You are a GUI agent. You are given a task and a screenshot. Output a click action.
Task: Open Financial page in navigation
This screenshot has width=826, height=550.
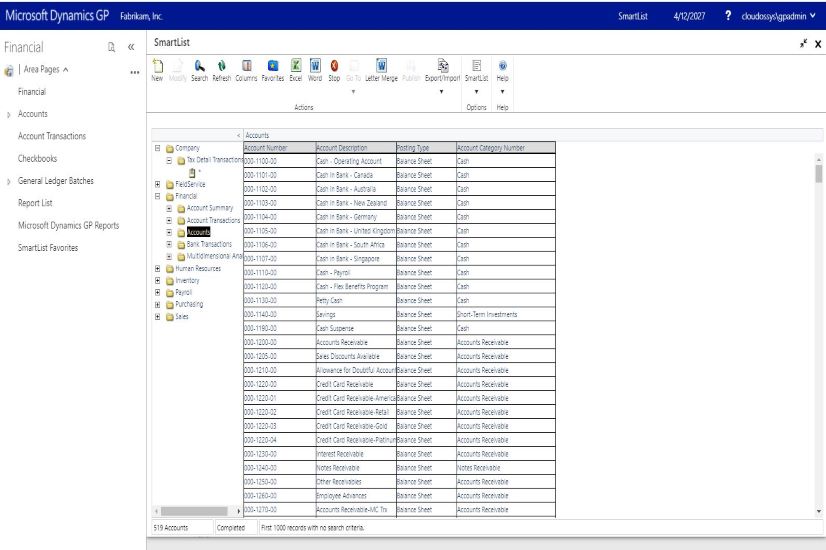point(32,92)
